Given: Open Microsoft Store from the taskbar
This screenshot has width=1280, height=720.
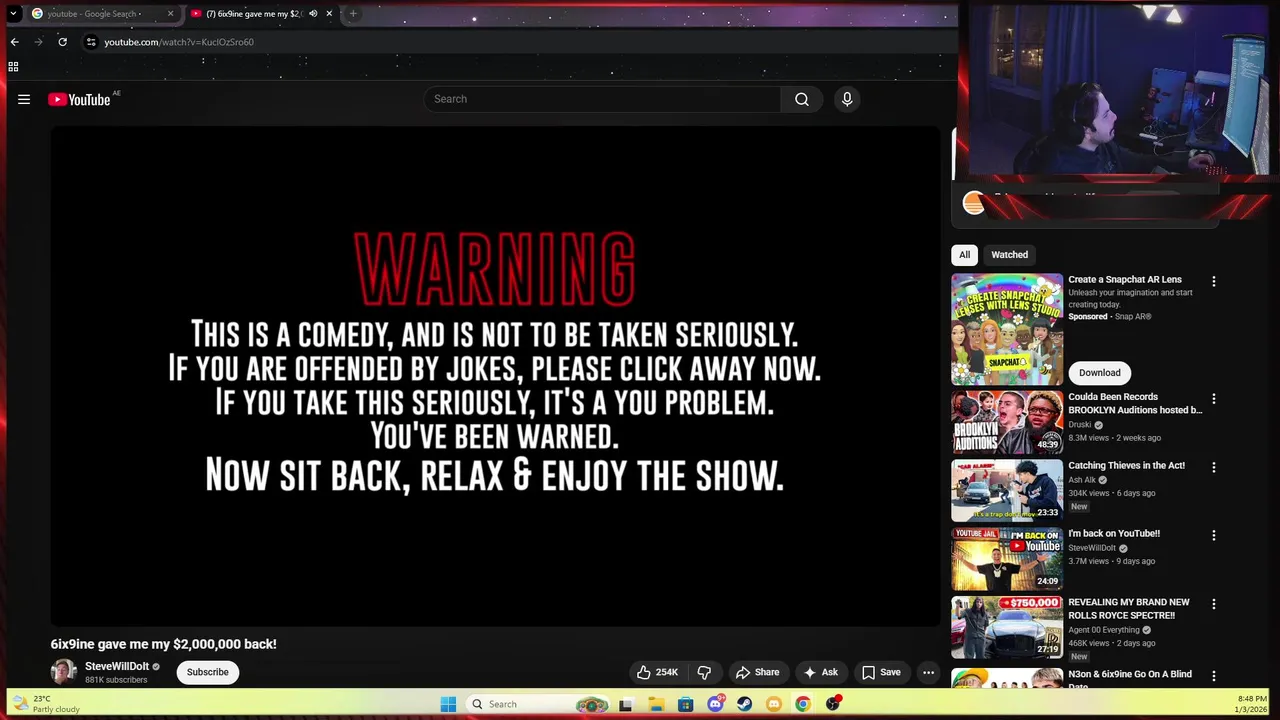Looking at the screenshot, I should coord(685,704).
